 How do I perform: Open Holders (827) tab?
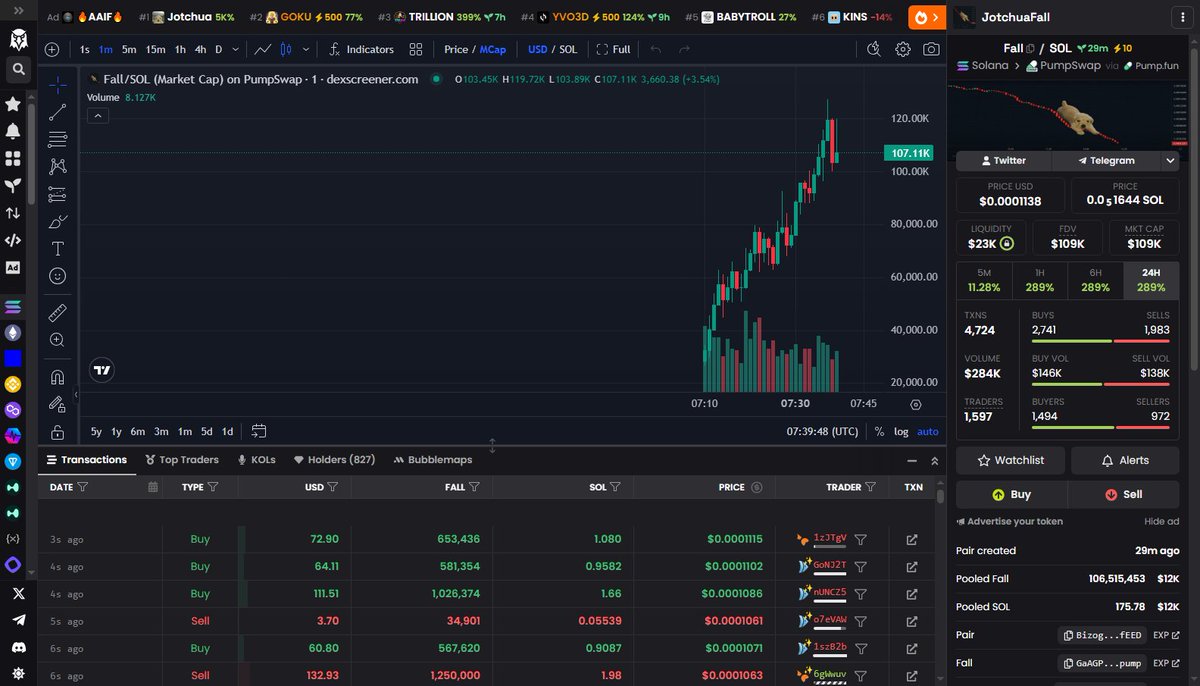click(x=335, y=460)
